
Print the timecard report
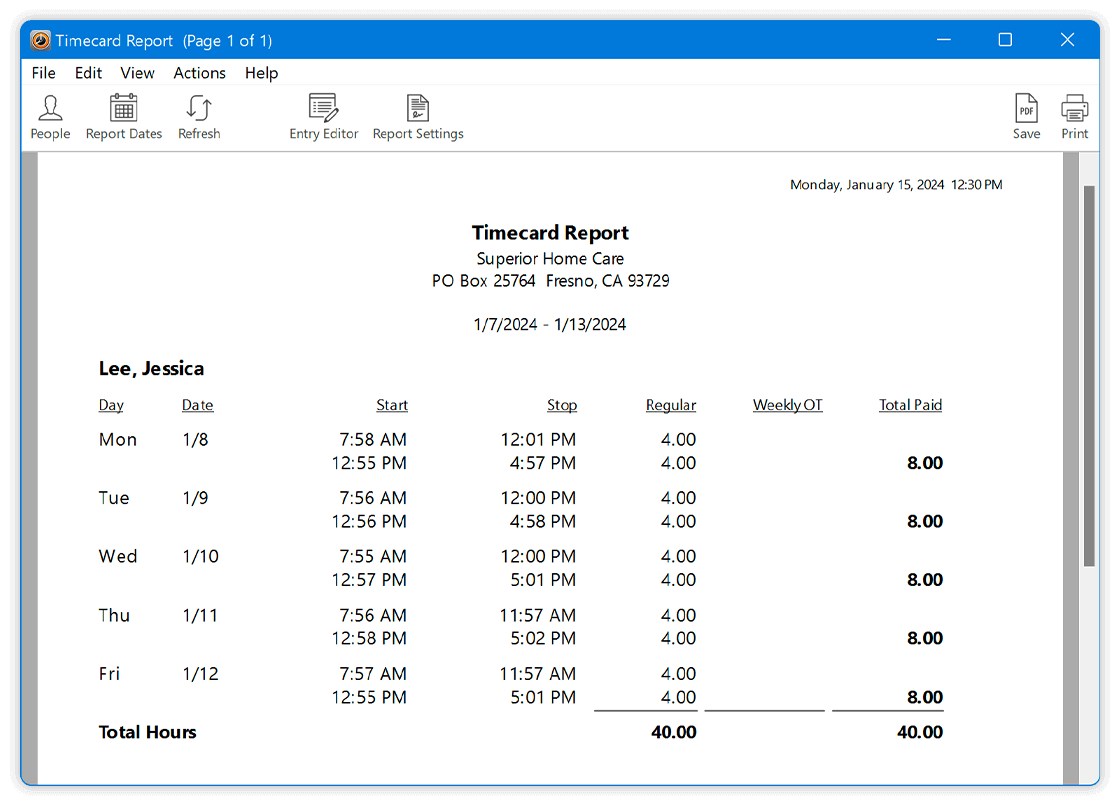tap(1073, 115)
